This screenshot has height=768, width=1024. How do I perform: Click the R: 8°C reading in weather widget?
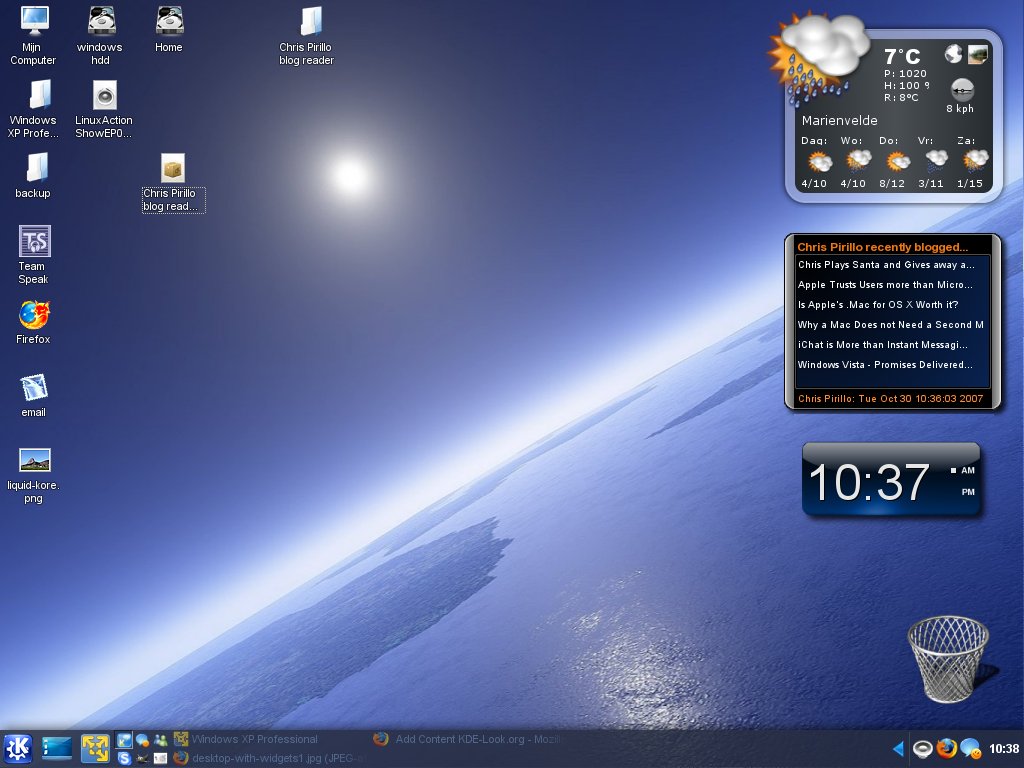pos(901,97)
